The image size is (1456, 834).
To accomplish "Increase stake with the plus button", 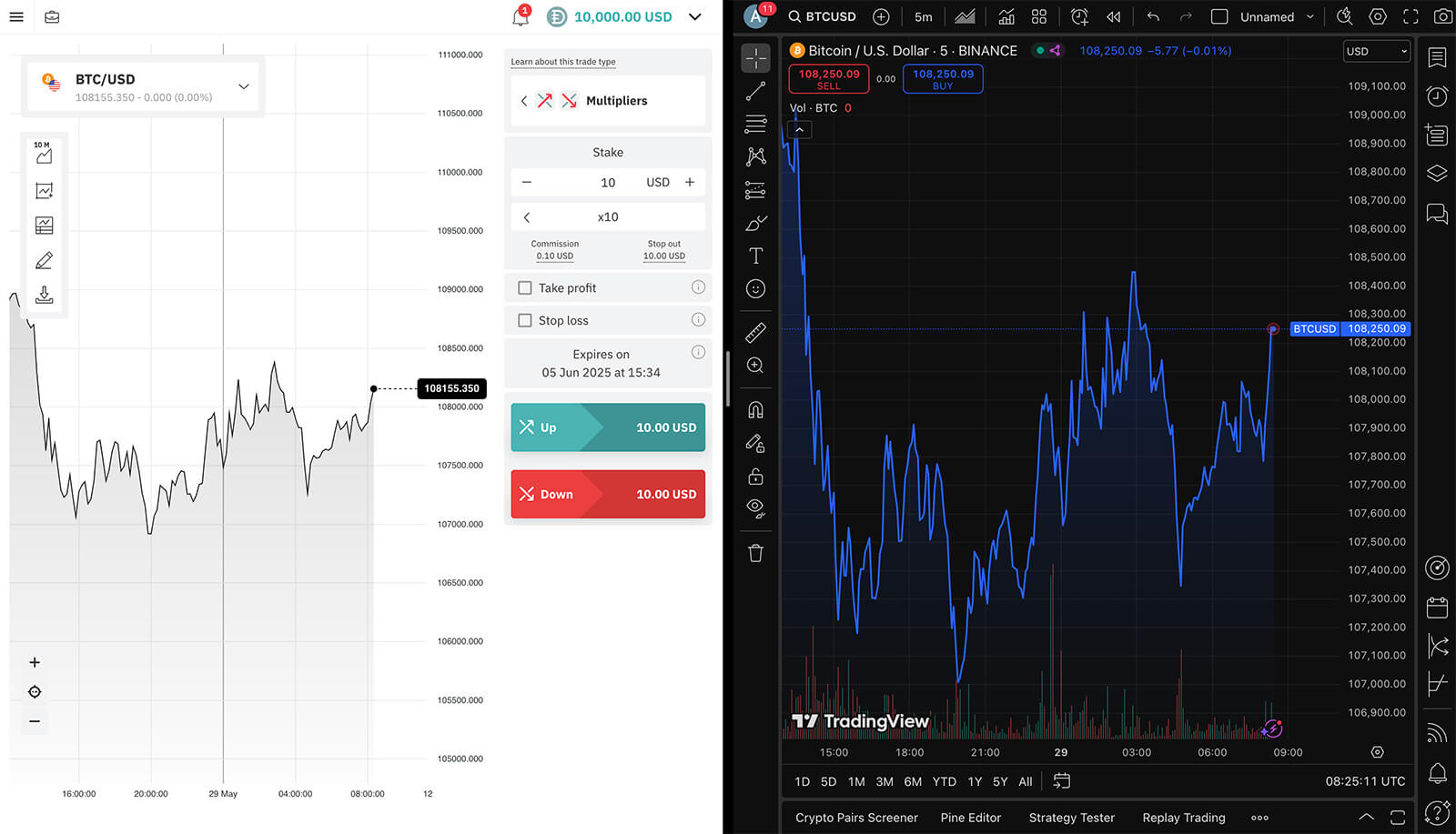I will point(690,183).
